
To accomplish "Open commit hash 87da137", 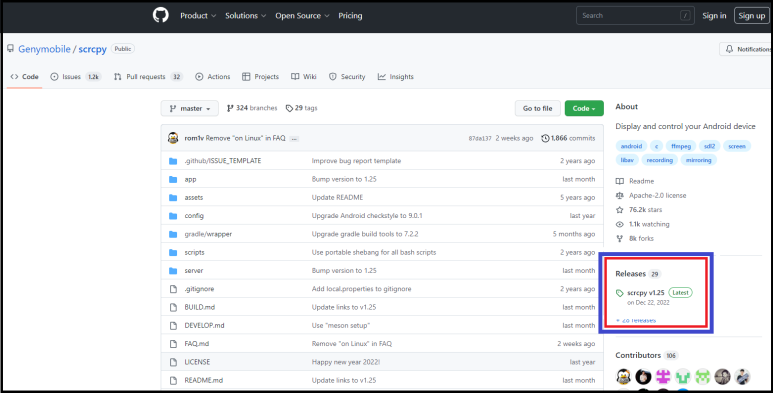I will pyautogui.click(x=480, y=139).
